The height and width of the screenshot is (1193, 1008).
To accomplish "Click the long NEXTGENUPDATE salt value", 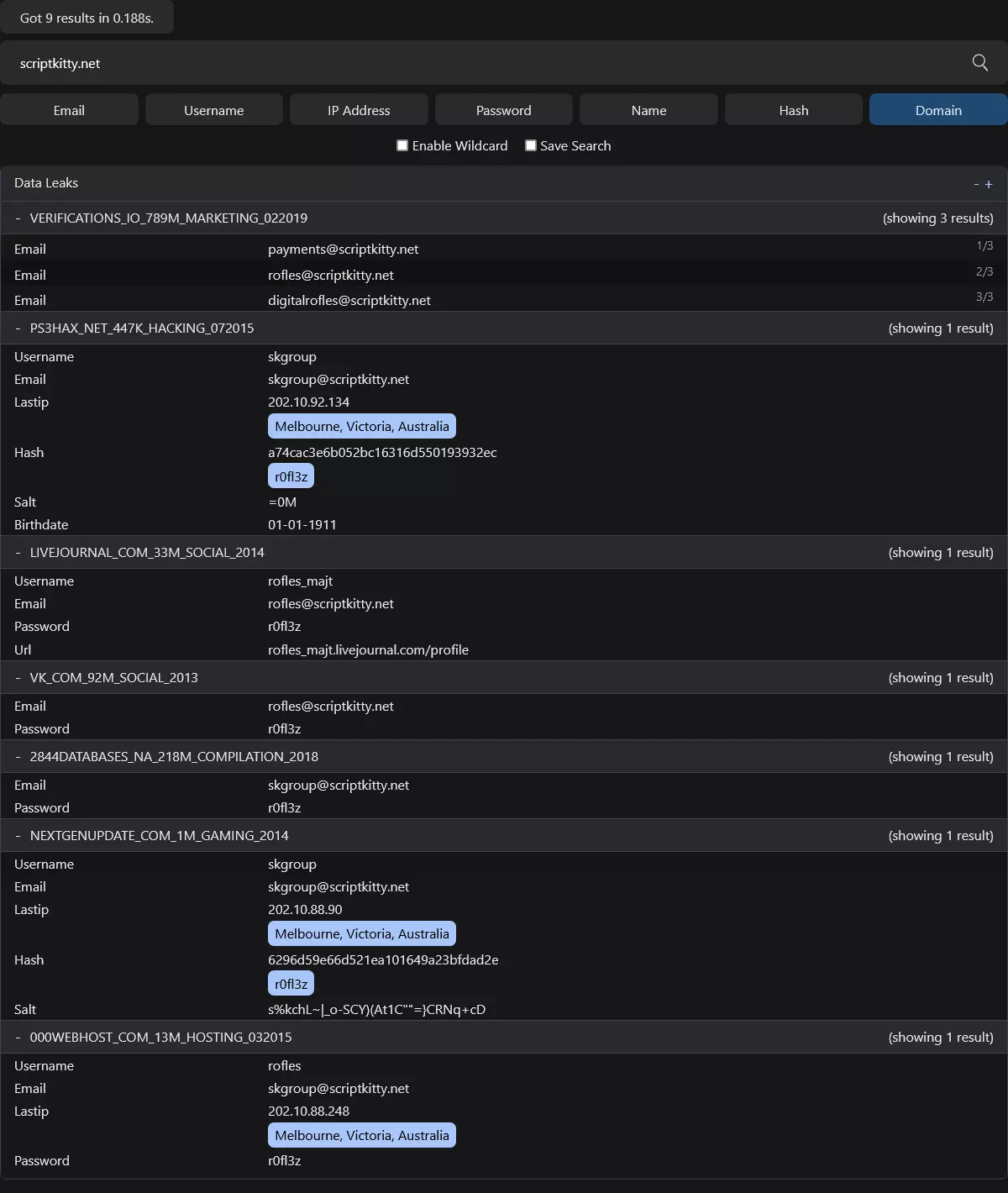I will click(x=376, y=1009).
